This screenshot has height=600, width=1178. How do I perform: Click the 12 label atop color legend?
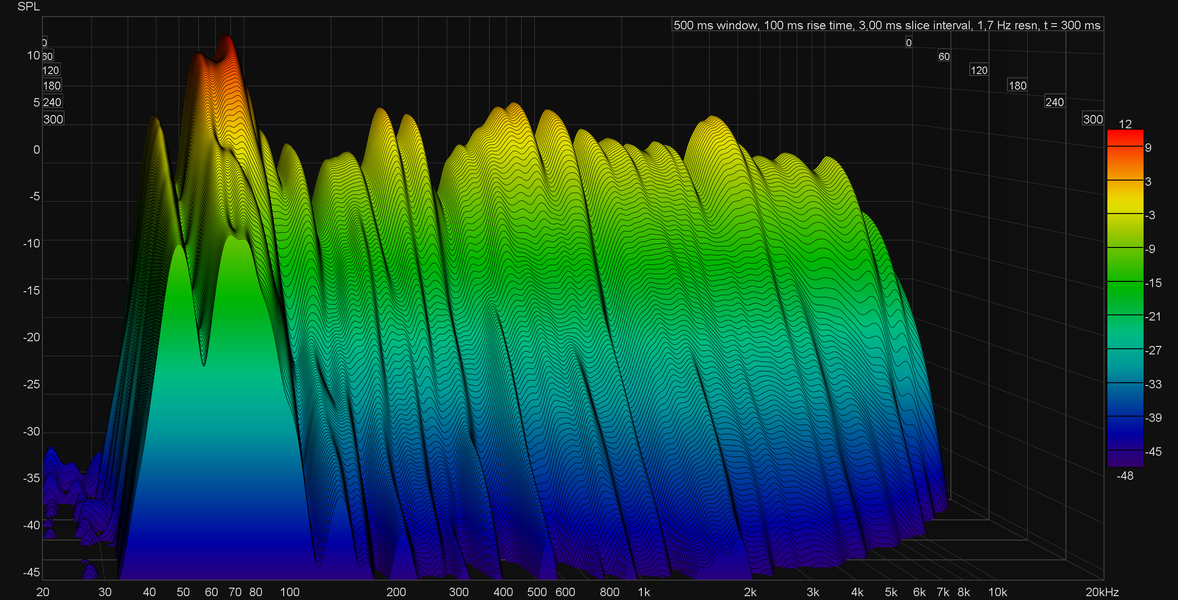pos(1125,123)
